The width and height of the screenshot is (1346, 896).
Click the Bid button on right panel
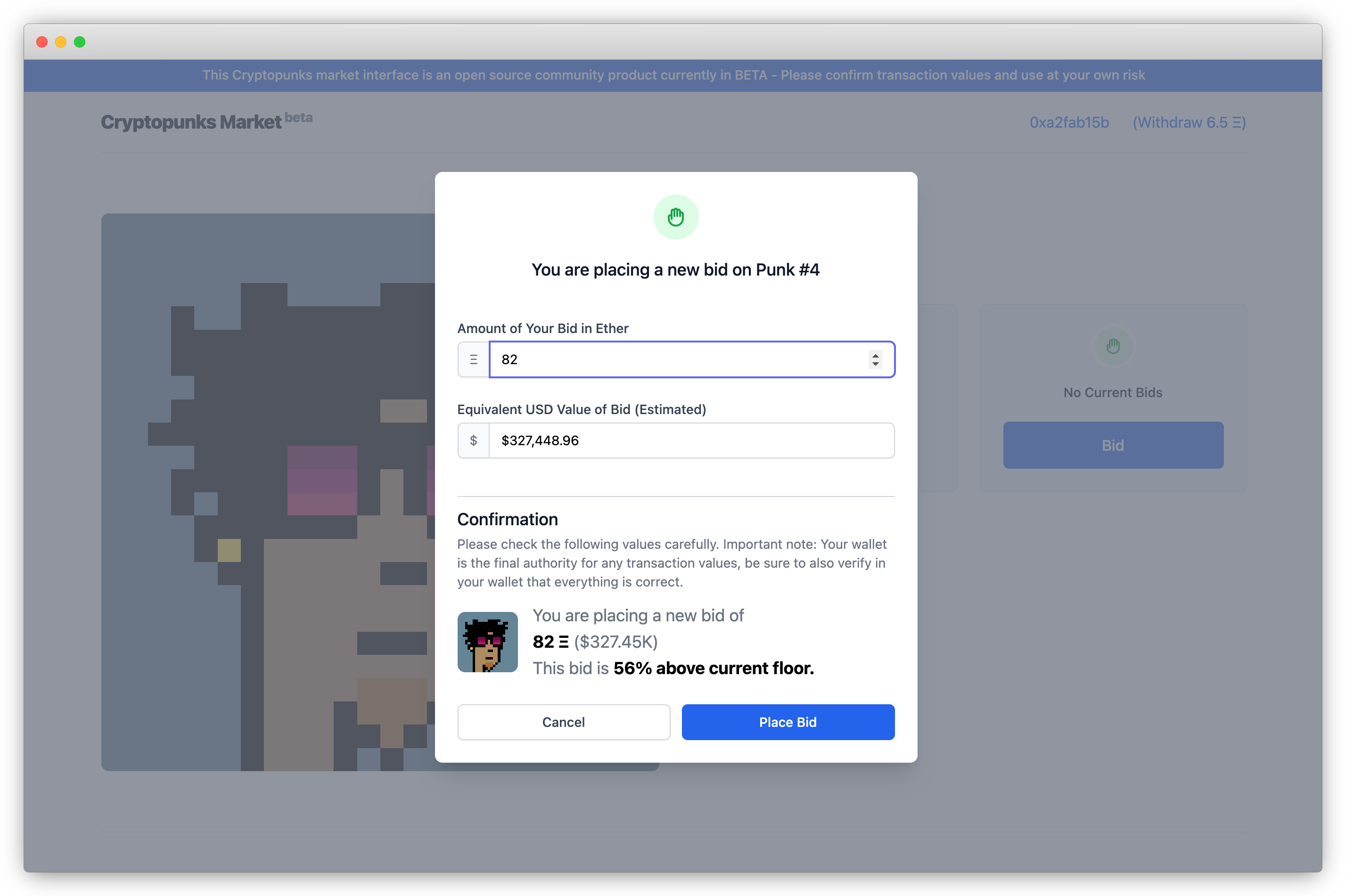click(x=1113, y=445)
